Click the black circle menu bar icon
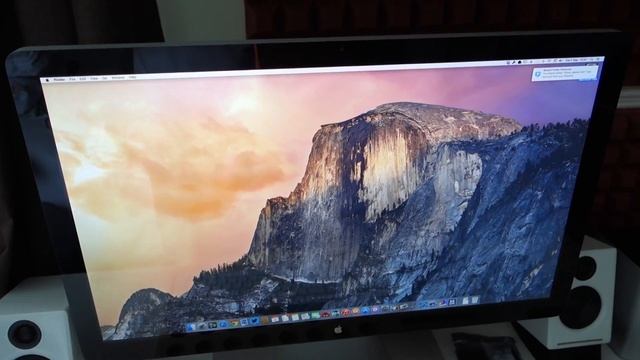Screen dimensions: 640x360 click(520, 62)
